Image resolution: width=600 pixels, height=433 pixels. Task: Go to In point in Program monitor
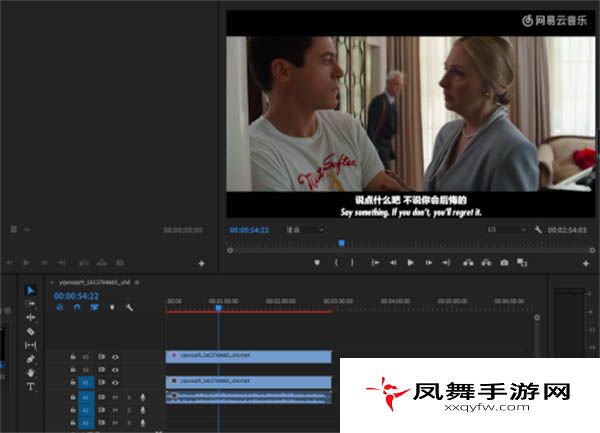pos(375,262)
